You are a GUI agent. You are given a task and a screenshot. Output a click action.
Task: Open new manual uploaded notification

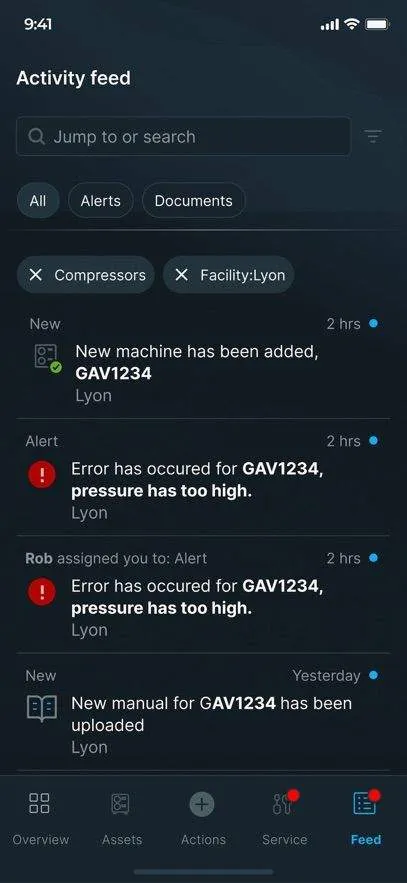pos(203,712)
